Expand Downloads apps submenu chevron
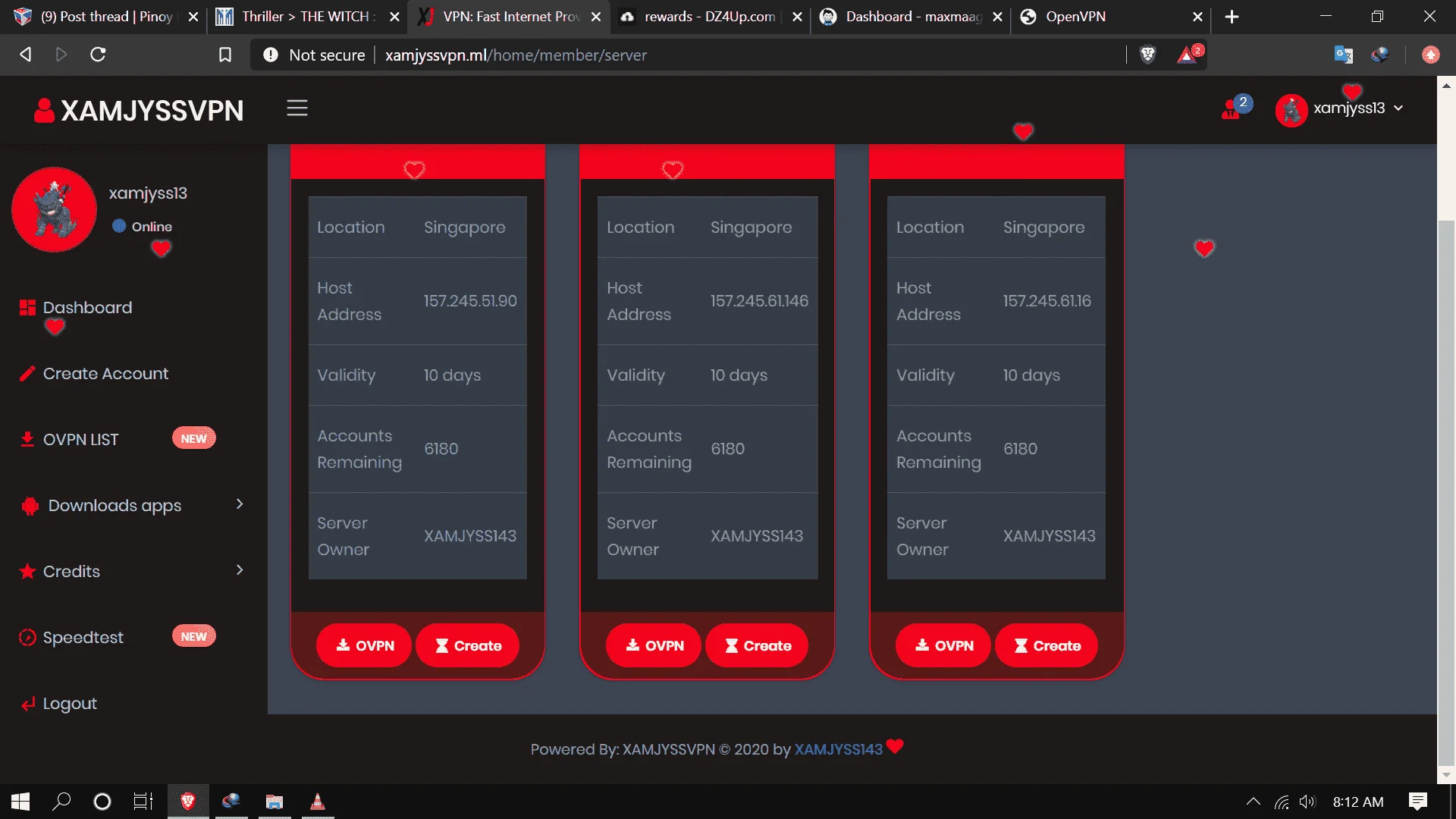This screenshot has width=1456, height=819. coord(240,504)
